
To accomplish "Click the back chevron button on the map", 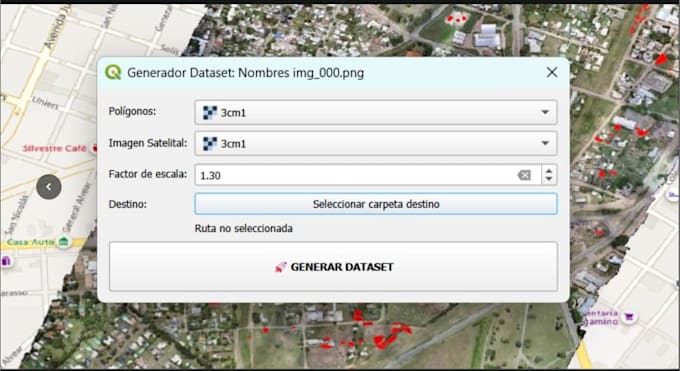I will coord(49,187).
